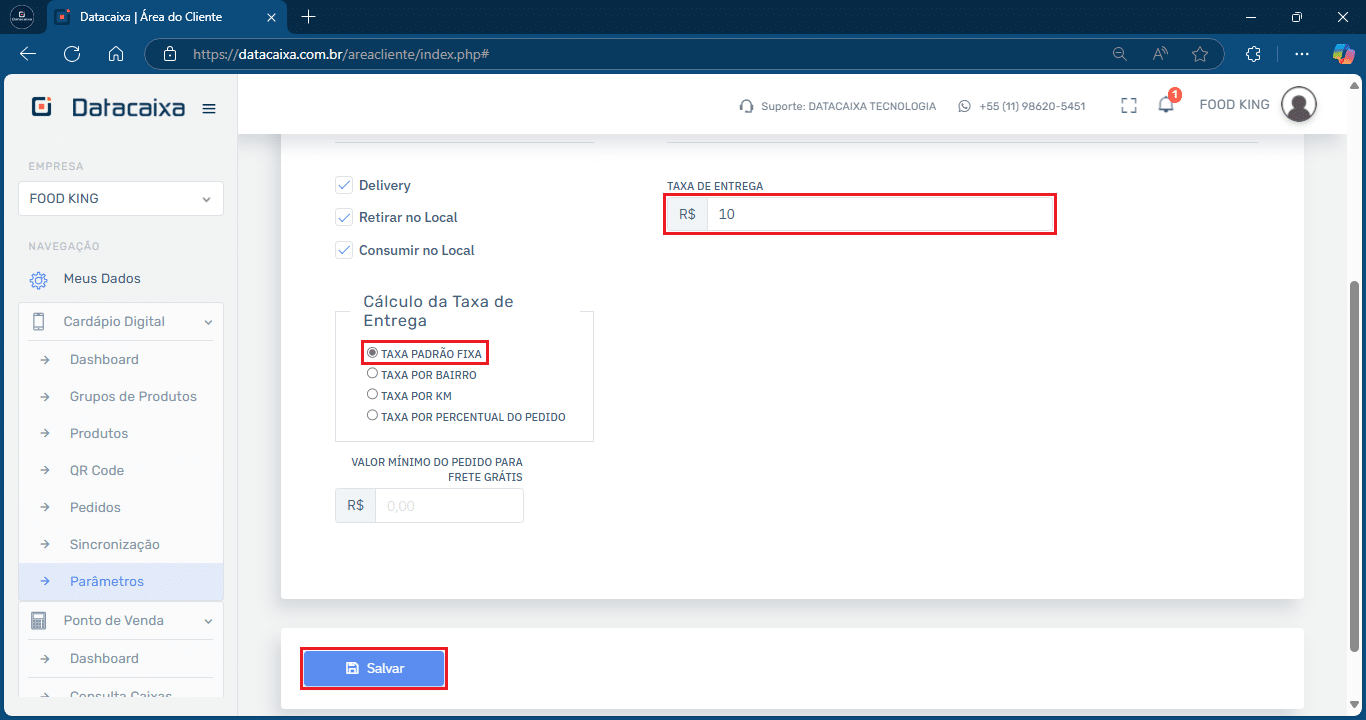1366x720 pixels.
Task: Click the WhatsApp support phone number
Action: pyautogui.click(x=1031, y=106)
